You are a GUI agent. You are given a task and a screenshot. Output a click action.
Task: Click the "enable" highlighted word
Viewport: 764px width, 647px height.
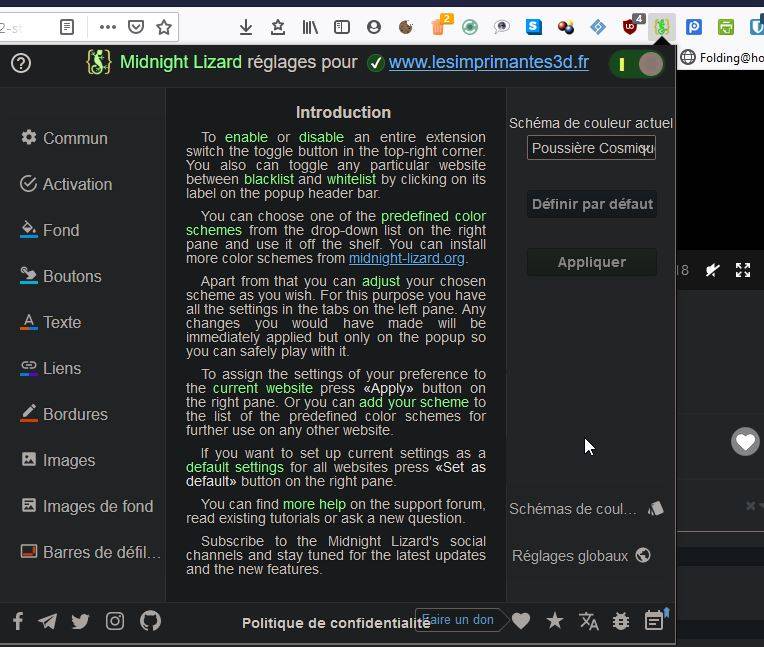point(246,137)
